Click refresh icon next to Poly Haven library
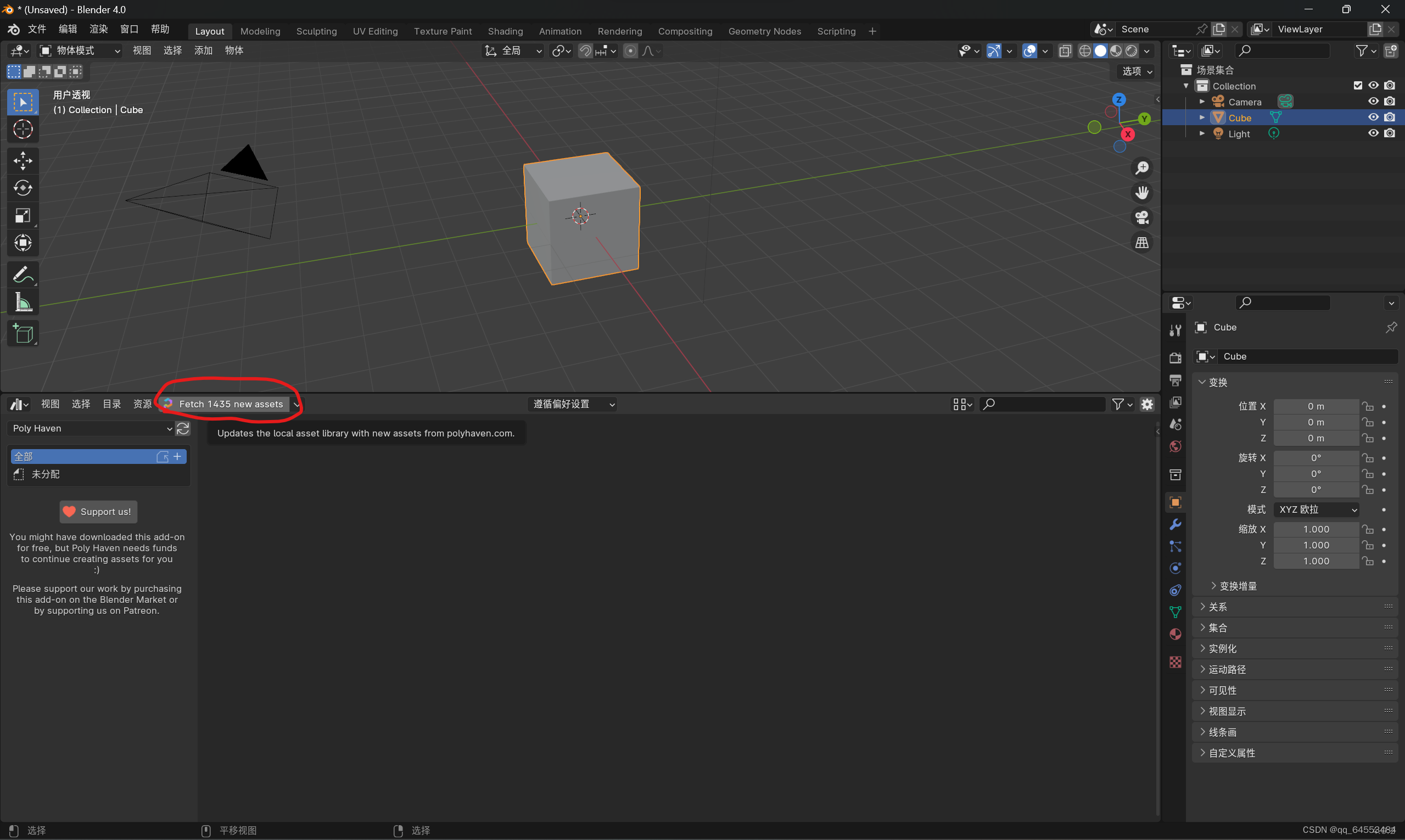Image resolution: width=1405 pixels, height=840 pixels. 183,428
